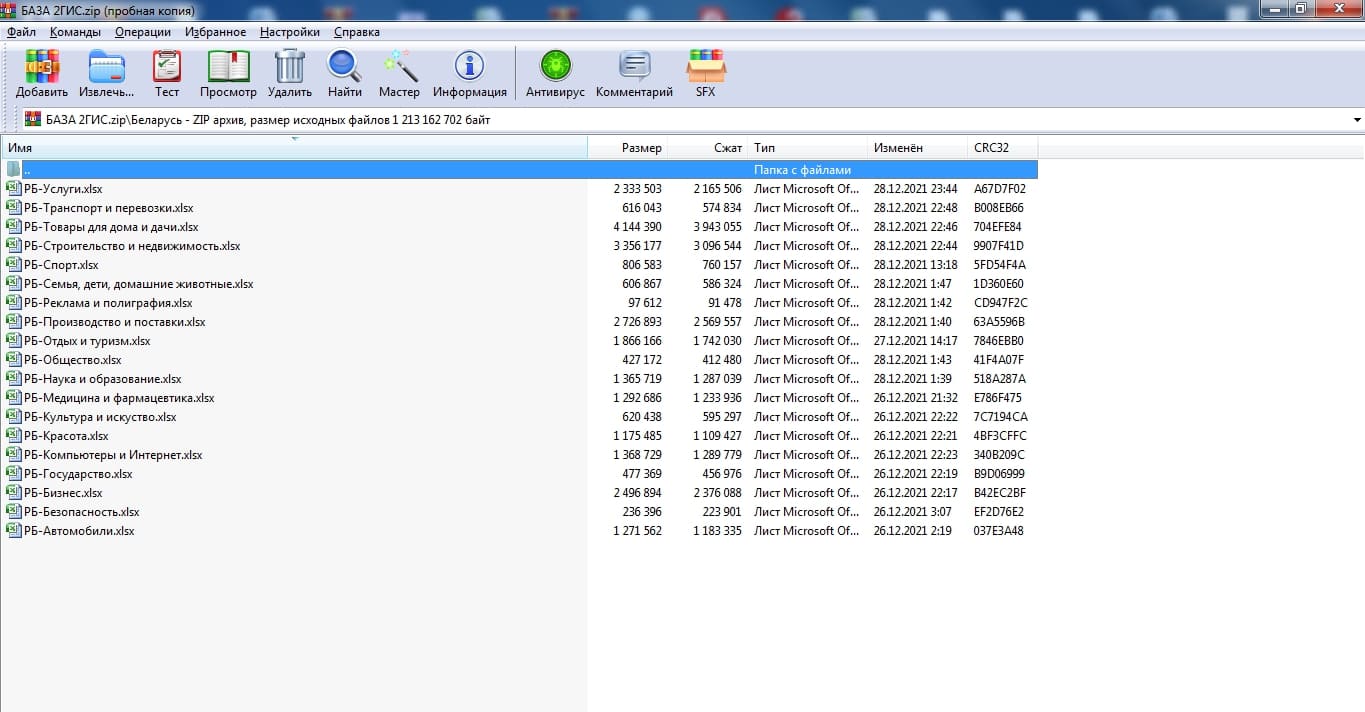Screen dimensions: 1365x712
Task: Select file РБ-Наука и образование.xlsx
Action: point(102,378)
